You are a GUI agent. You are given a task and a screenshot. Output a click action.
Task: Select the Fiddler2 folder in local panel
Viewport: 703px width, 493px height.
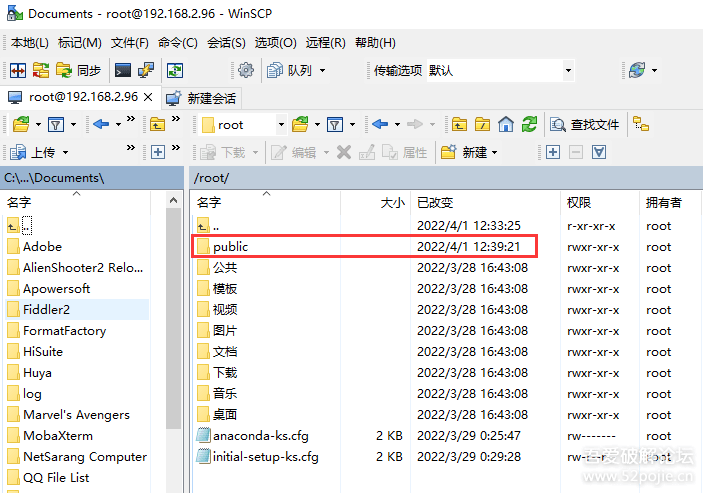click(x=77, y=310)
